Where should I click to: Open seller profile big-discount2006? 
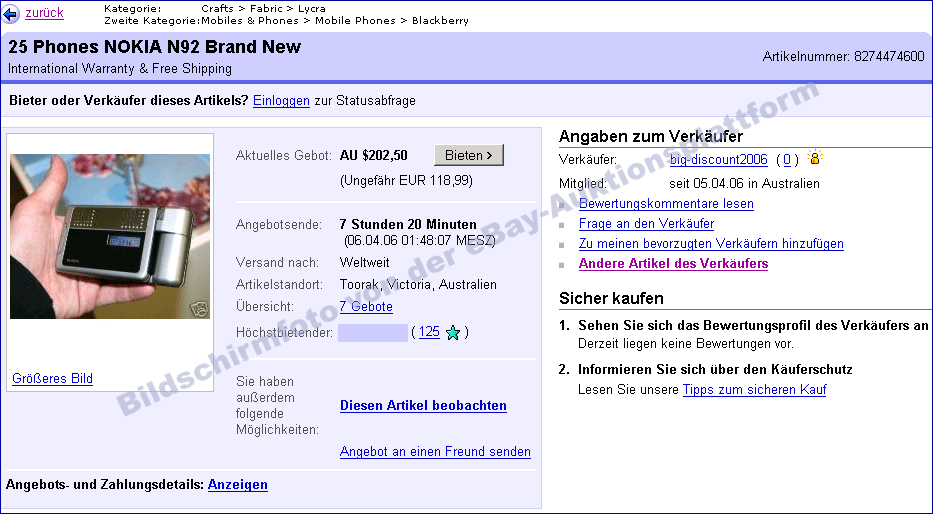tap(719, 159)
